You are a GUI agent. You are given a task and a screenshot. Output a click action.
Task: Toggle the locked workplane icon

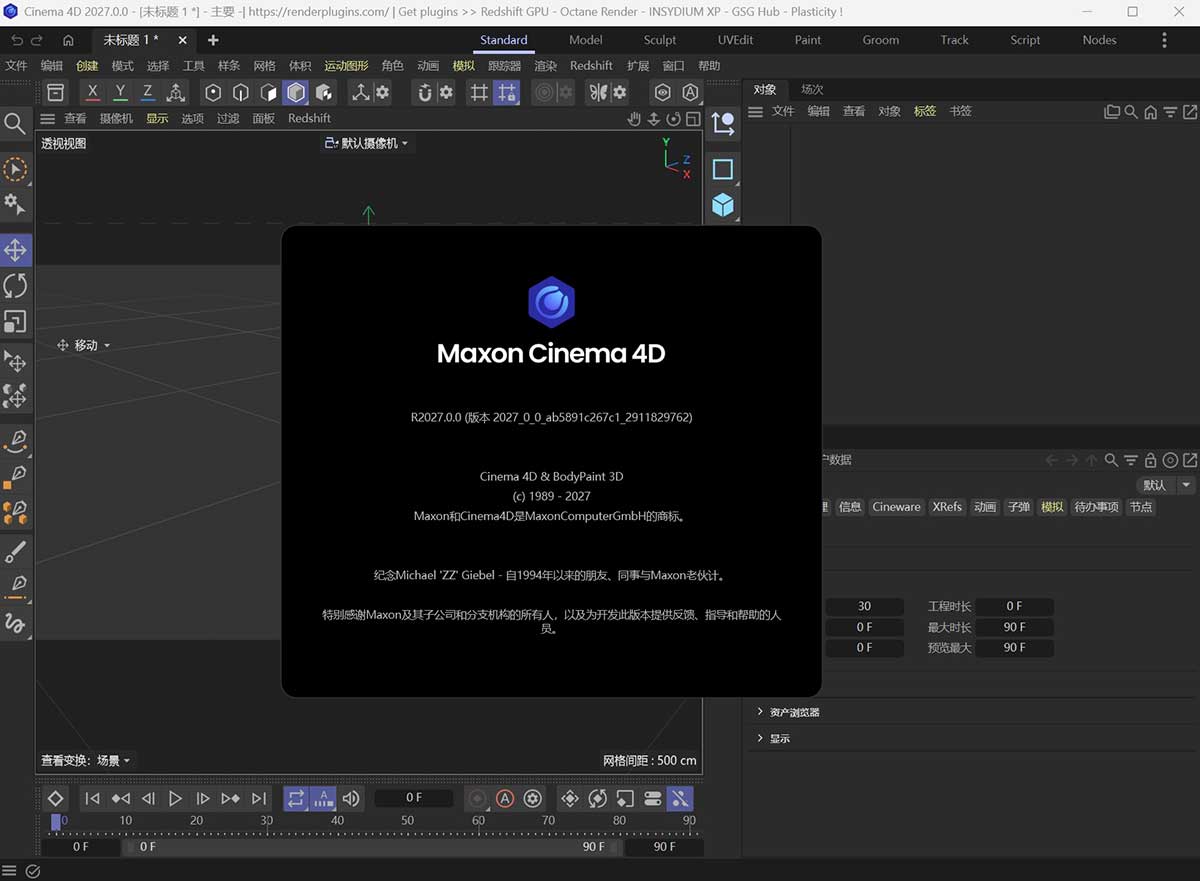[x=506, y=92]
